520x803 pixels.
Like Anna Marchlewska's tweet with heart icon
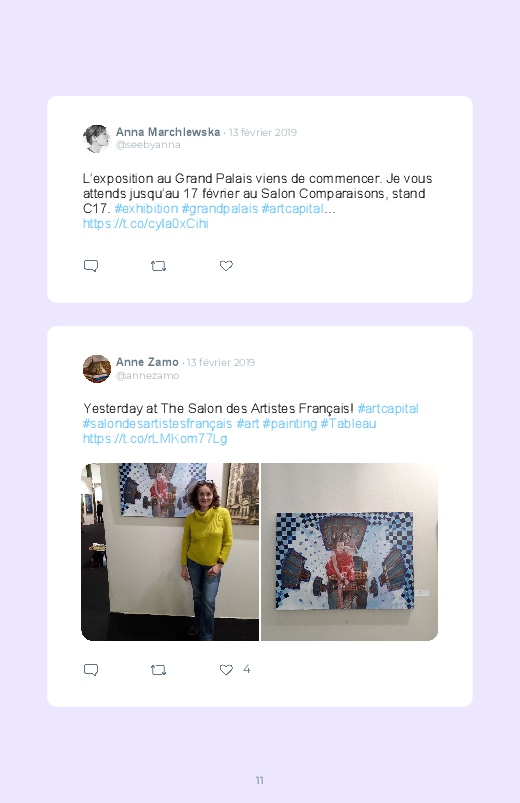226,265
